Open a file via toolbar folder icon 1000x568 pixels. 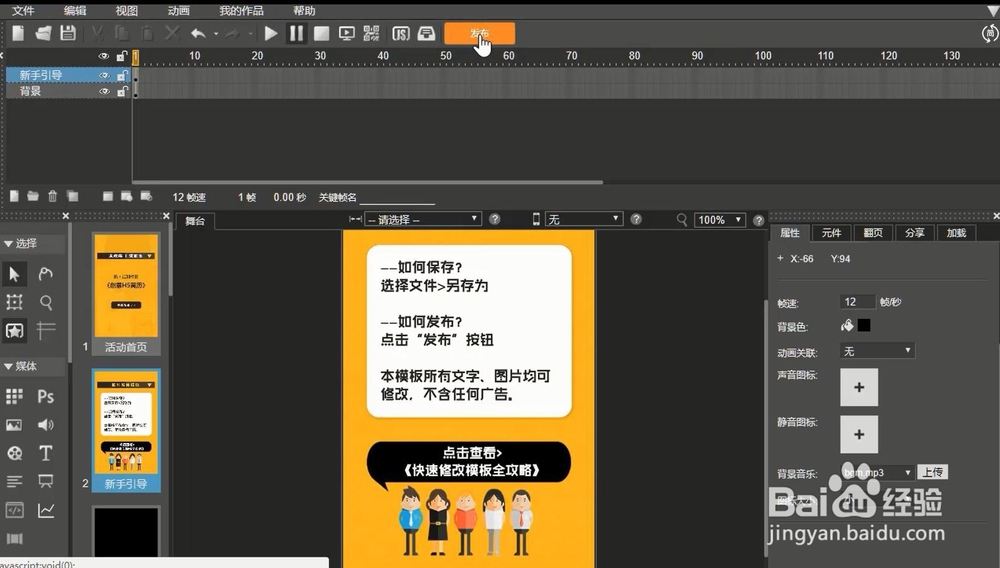(43, 33)
